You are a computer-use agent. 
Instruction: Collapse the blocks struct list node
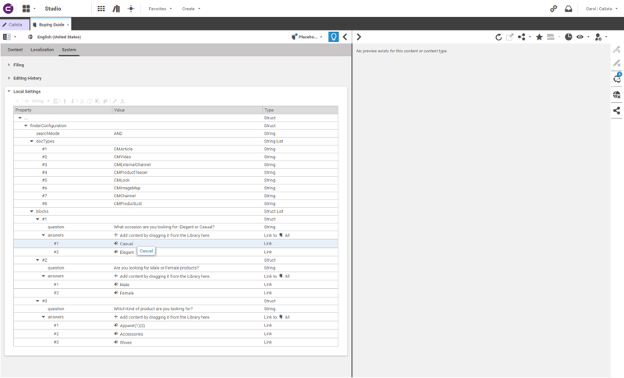(32, 211)
